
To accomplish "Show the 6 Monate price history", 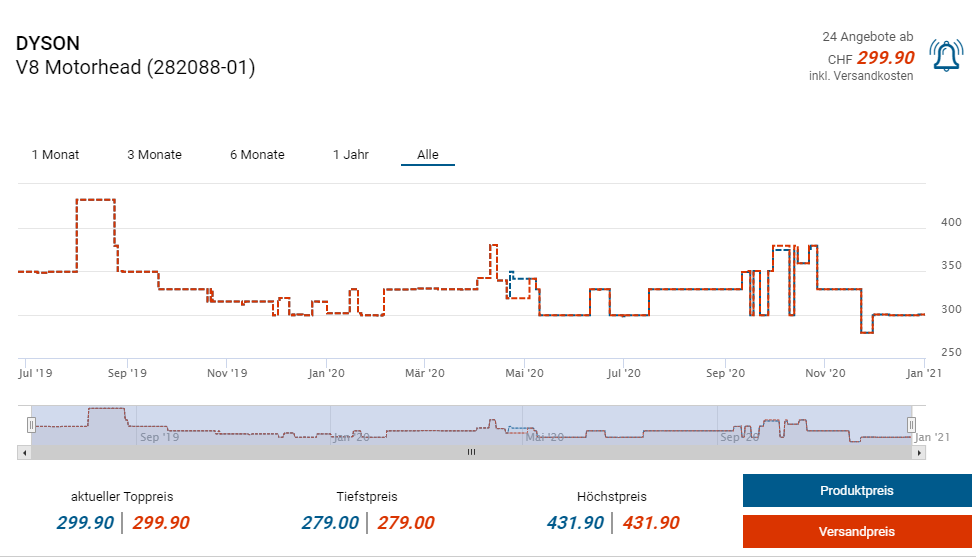I will coord(257,155).
